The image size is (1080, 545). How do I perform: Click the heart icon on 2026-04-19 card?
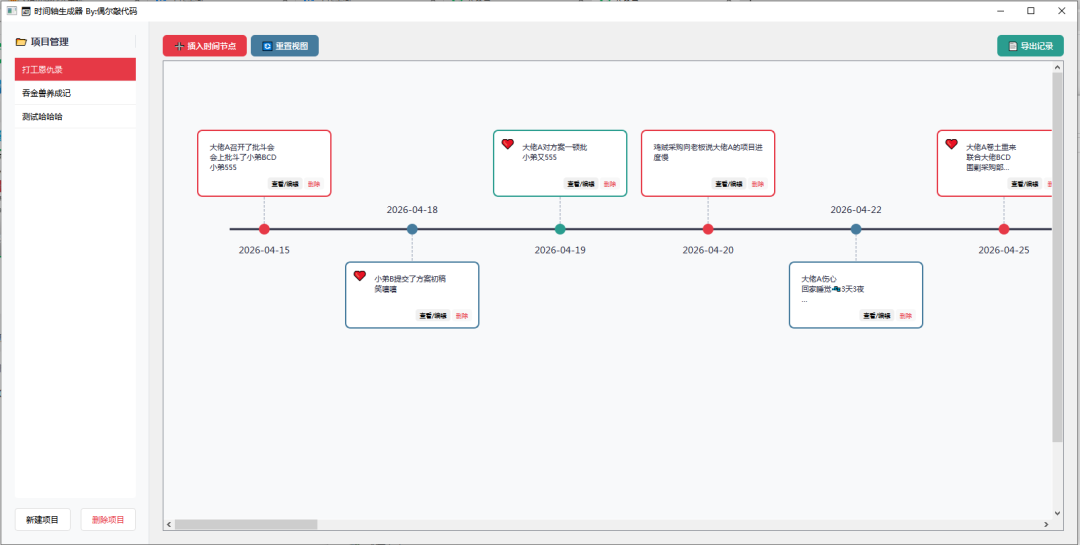(x=508, y=144)
